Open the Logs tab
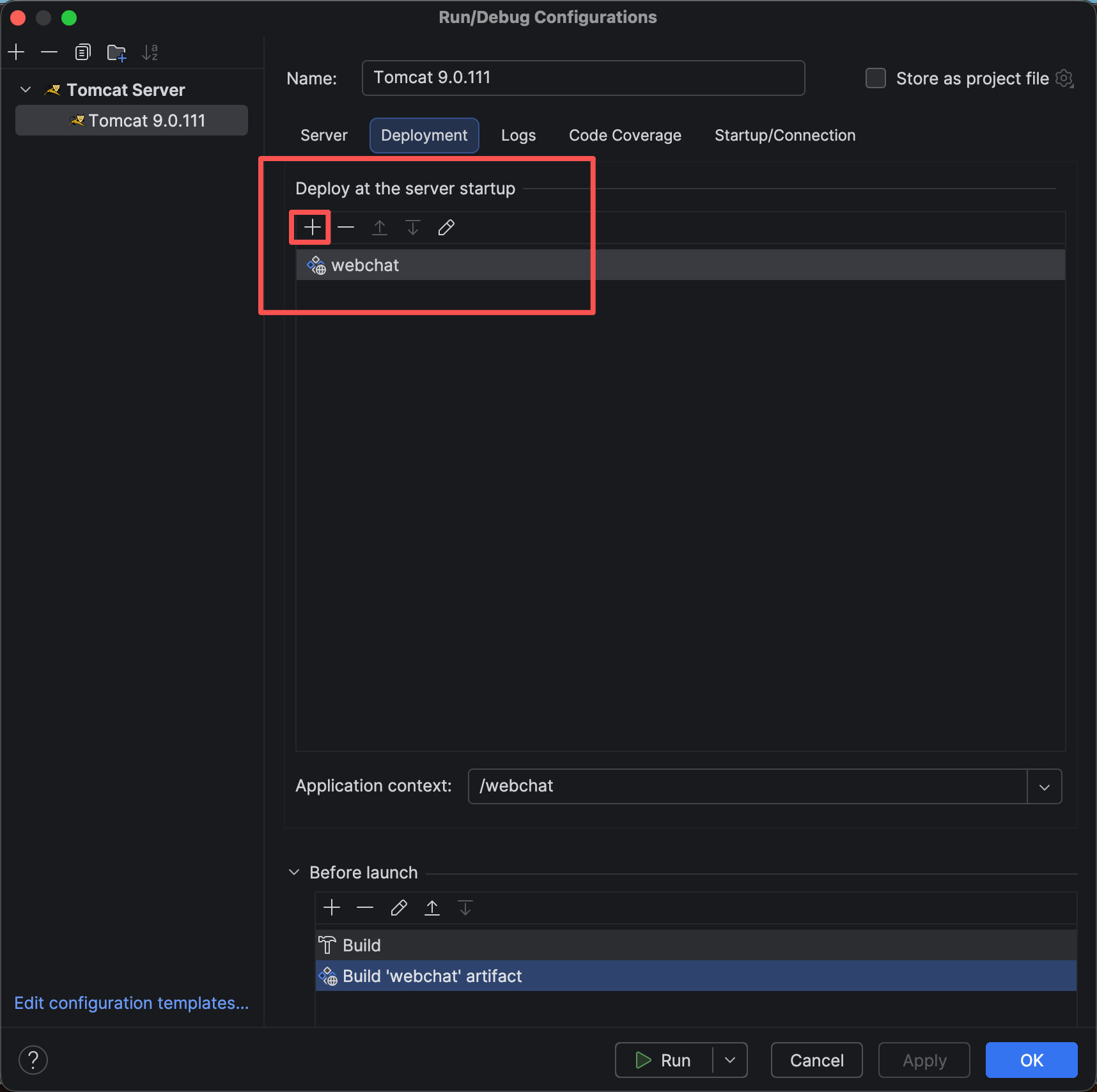This screenshot has width=1097, height=1092. (x=518, y=136)
